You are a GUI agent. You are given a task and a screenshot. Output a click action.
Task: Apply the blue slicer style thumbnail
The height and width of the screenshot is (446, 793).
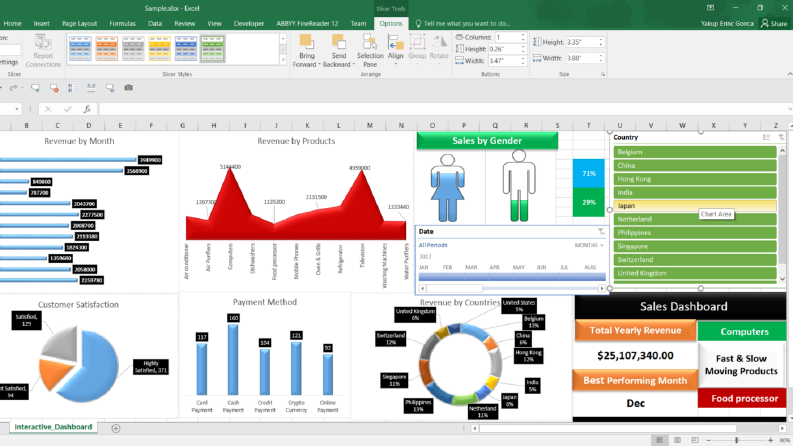click(80, 49)
